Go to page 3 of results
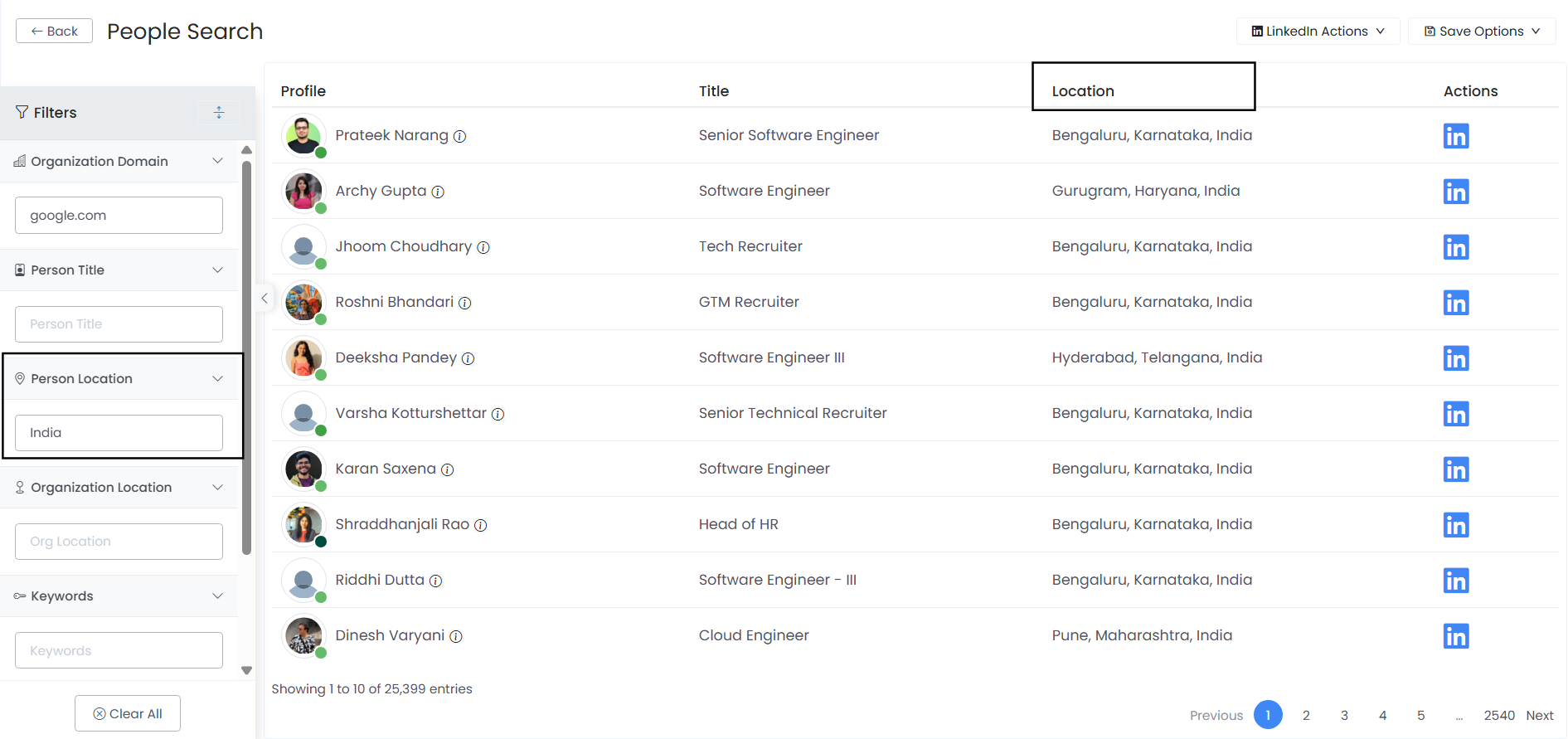The height and width of the screenshot is (739, 1568). pyautogui.click(x=1344, y=715)
